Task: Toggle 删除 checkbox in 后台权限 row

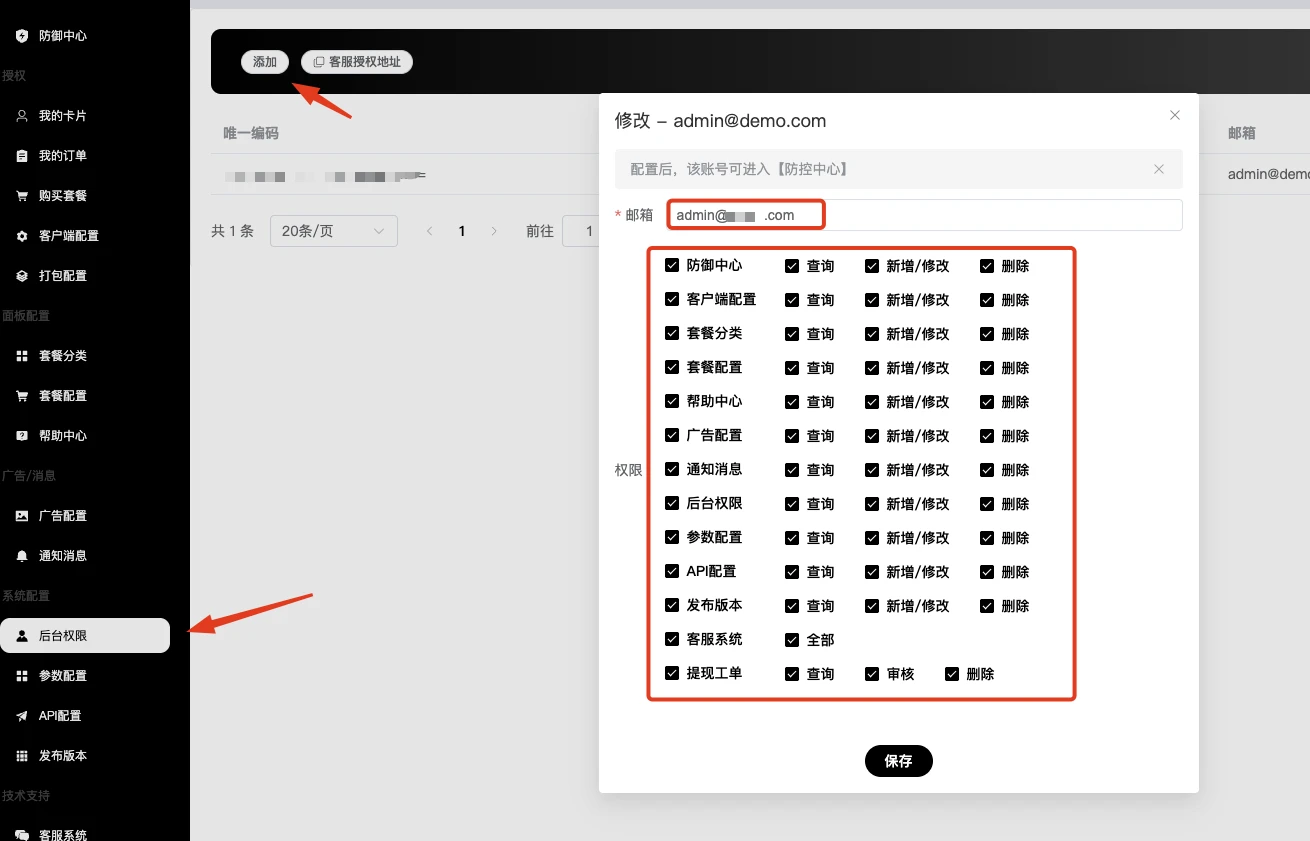Action: point(987,504)
